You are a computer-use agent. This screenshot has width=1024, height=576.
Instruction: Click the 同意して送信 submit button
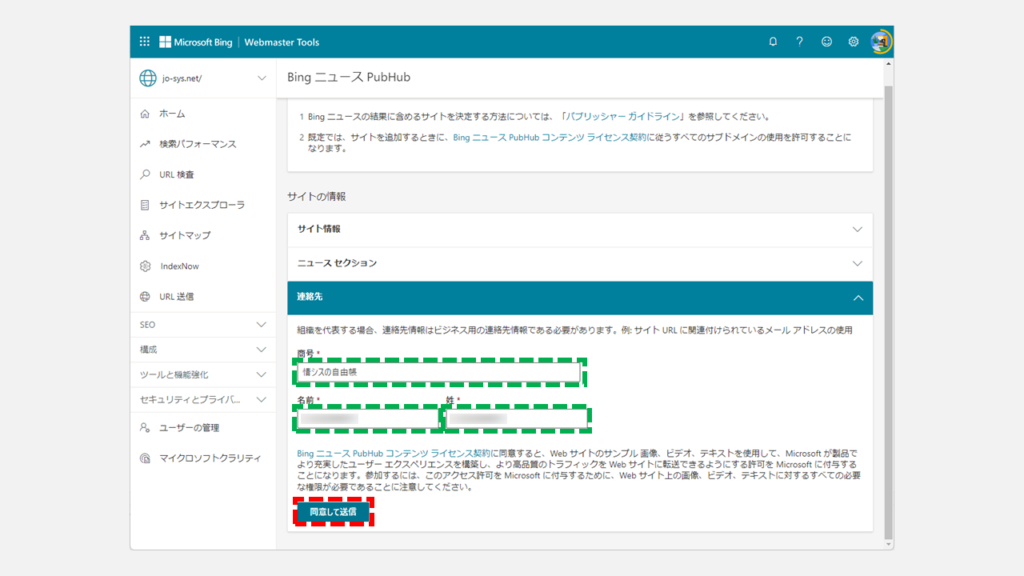tap(332, 511)
